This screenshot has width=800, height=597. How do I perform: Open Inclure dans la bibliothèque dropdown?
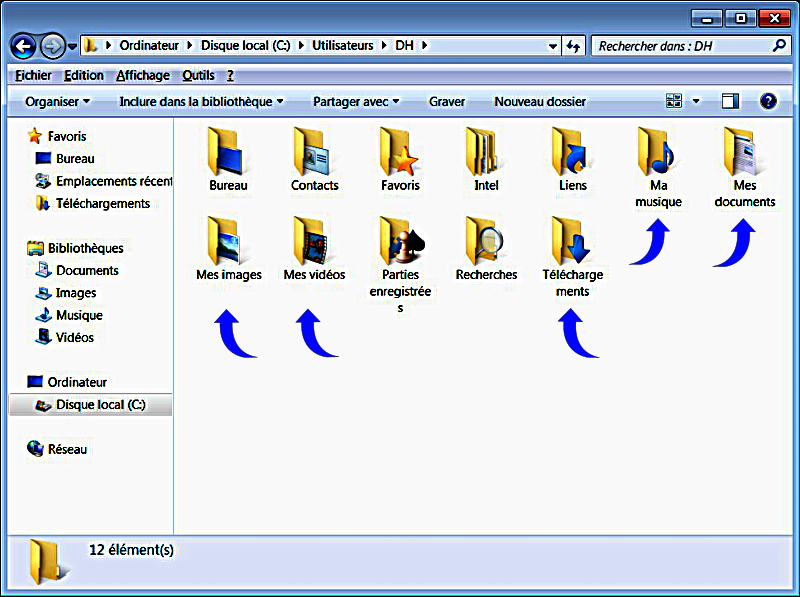201,102
